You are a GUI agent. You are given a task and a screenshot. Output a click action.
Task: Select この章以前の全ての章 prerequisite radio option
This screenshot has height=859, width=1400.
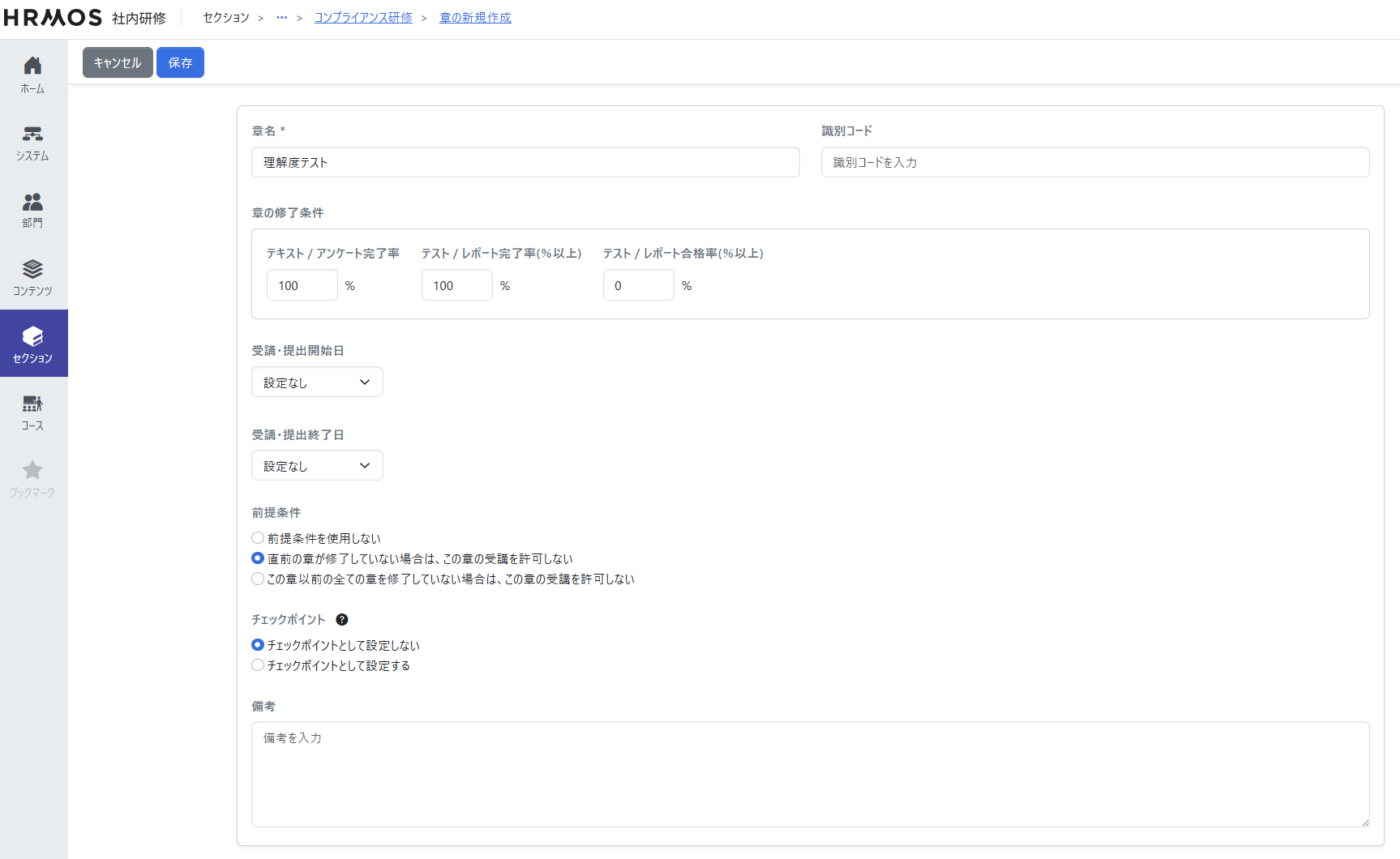pyautogui.click(x=258, y=579)
